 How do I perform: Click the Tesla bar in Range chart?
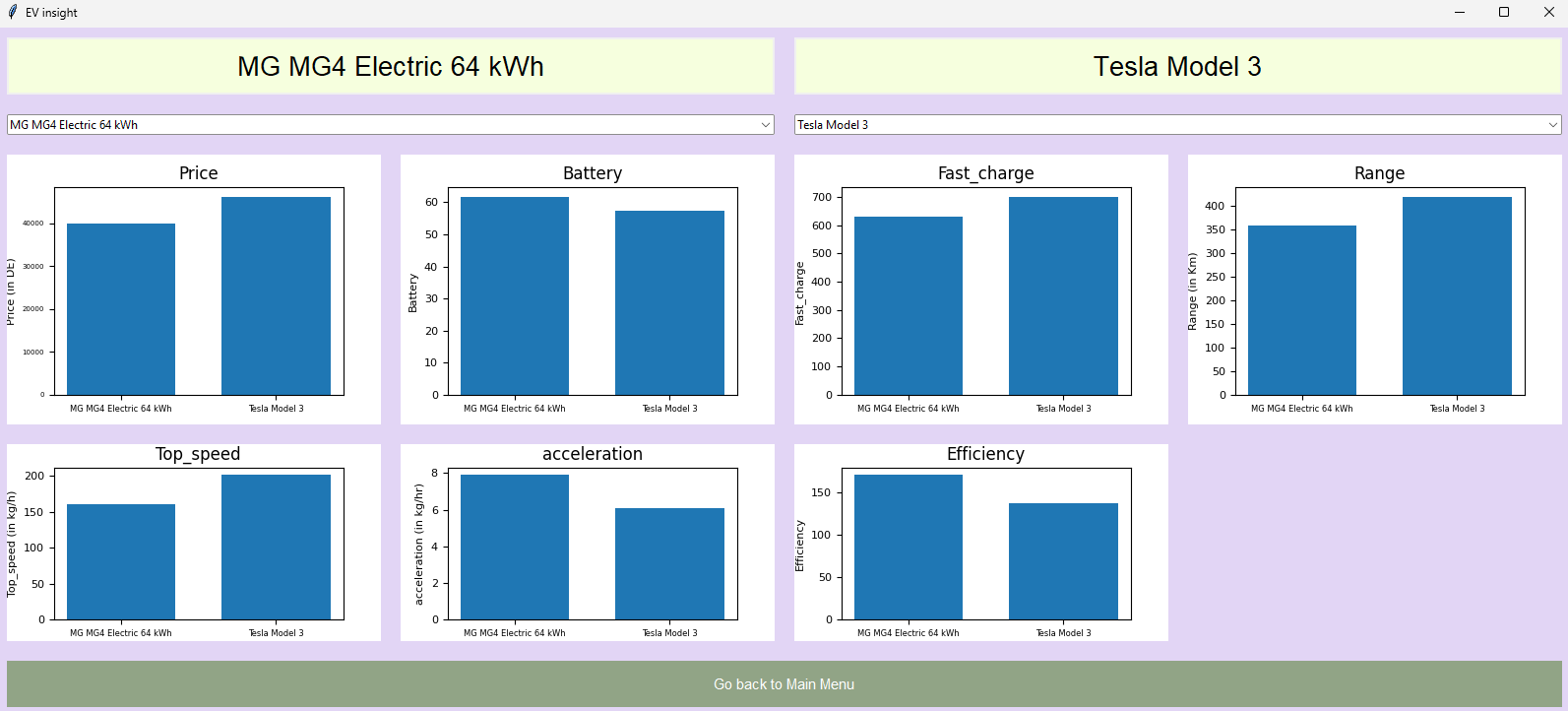pyautogui.click(x=1457, y=295)
